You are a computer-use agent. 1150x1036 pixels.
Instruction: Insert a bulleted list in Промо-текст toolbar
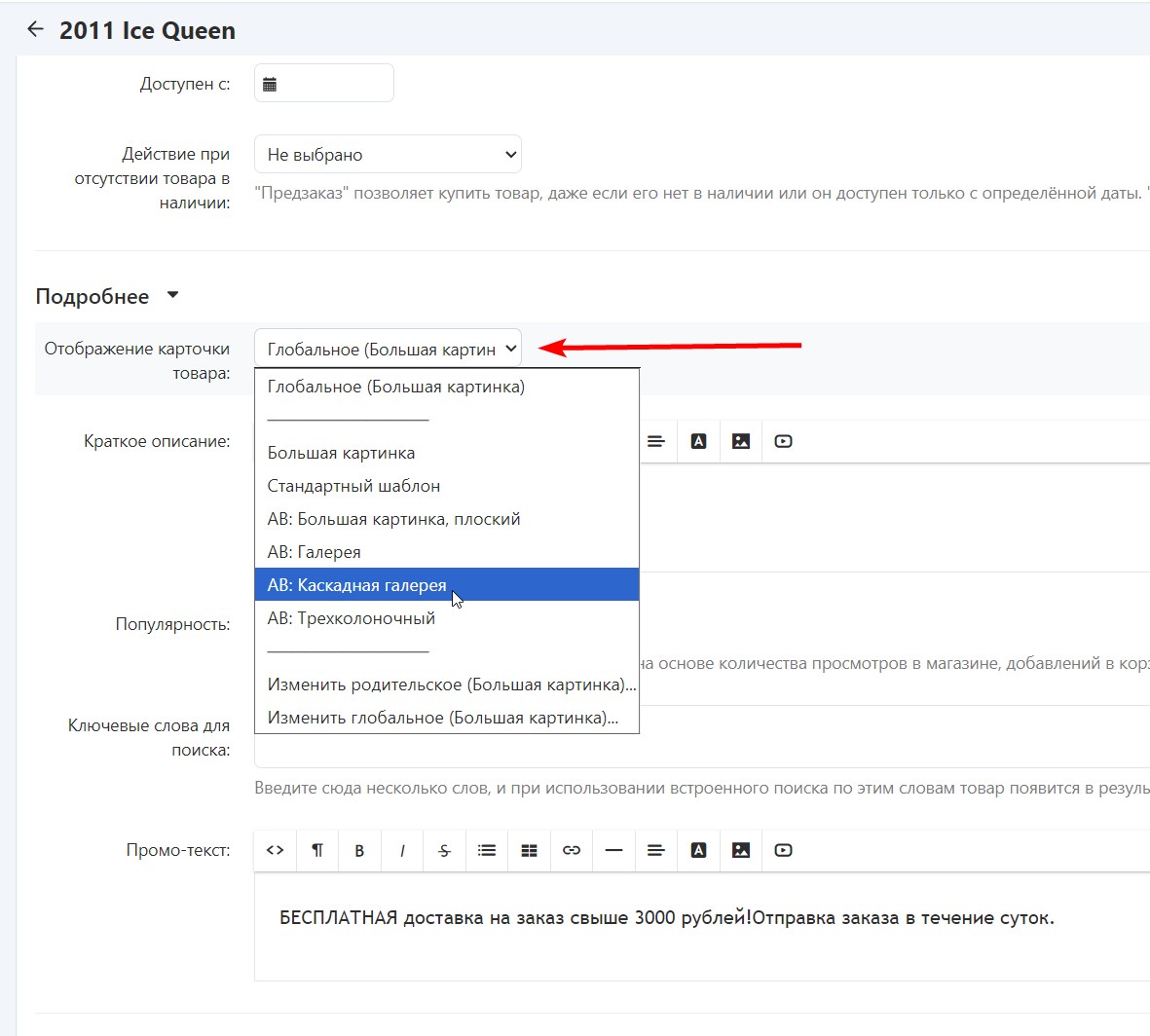point(487,850)
